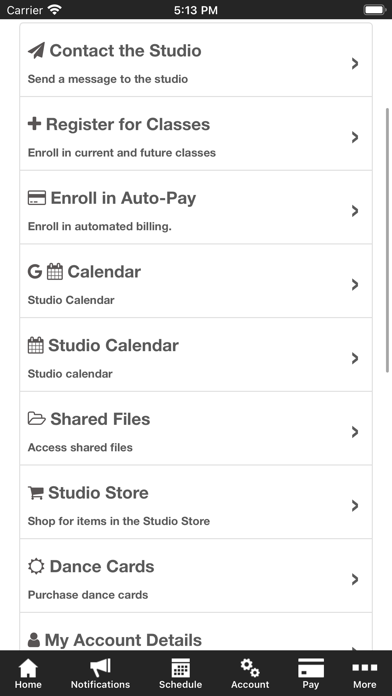Screen dimensions: 392x696
Task: Tap 'Enroll in automated billing.' text
Action: tap(99, 226)
